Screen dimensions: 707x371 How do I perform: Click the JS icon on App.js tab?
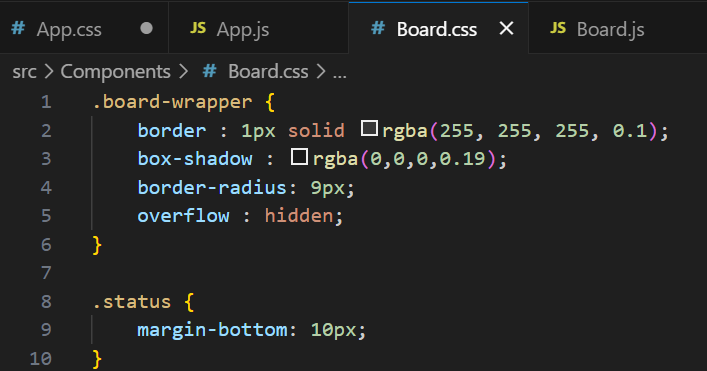[x=198, y=28]
